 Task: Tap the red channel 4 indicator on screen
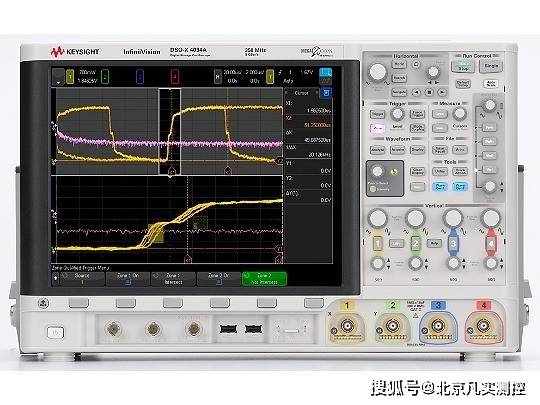[175, 76]
